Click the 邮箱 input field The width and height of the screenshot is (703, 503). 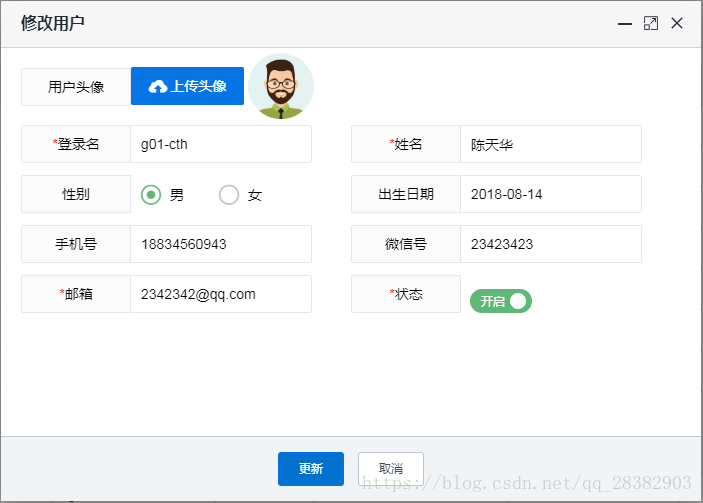pos(221,294)
